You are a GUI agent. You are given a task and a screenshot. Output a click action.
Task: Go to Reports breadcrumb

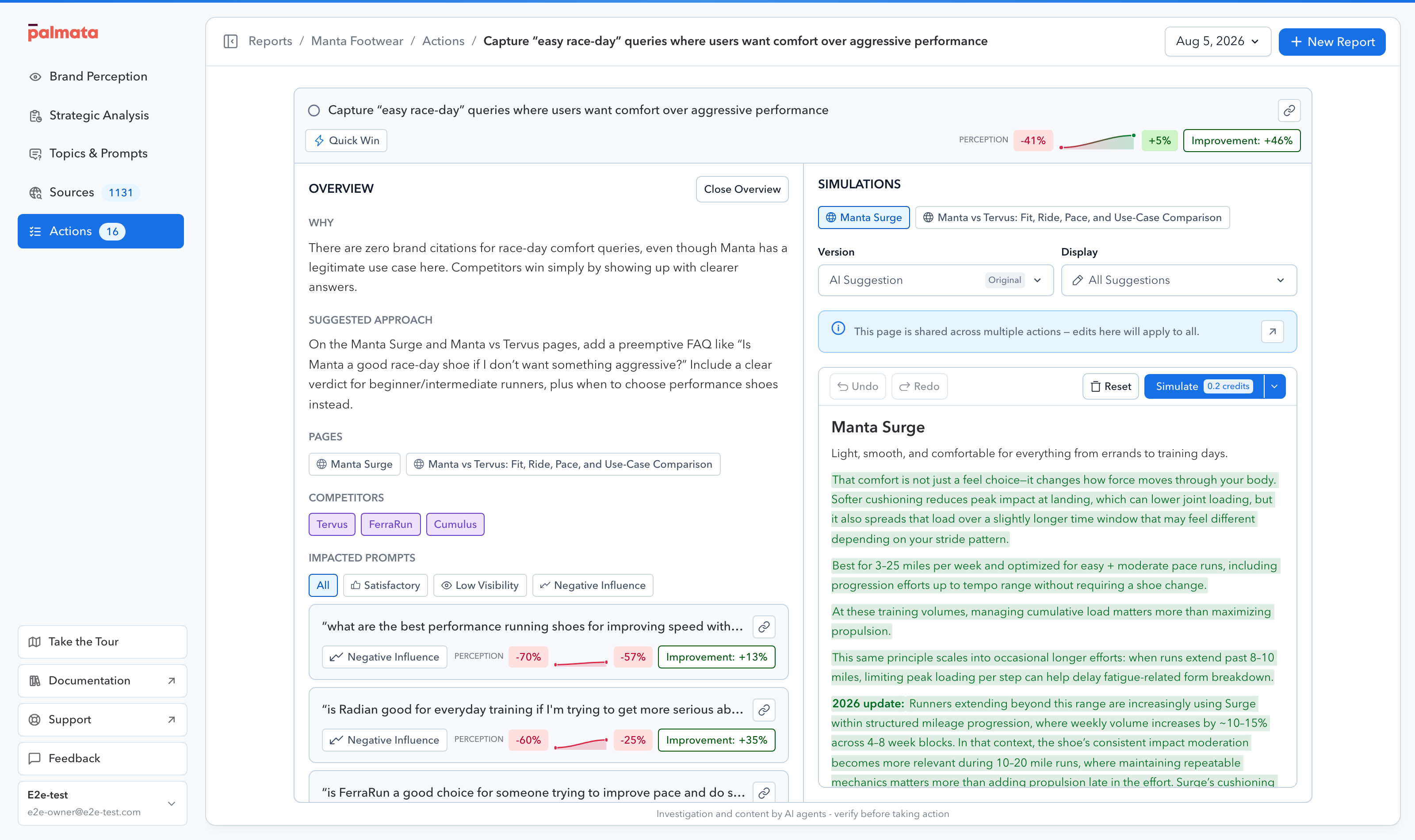click(270, 41)
